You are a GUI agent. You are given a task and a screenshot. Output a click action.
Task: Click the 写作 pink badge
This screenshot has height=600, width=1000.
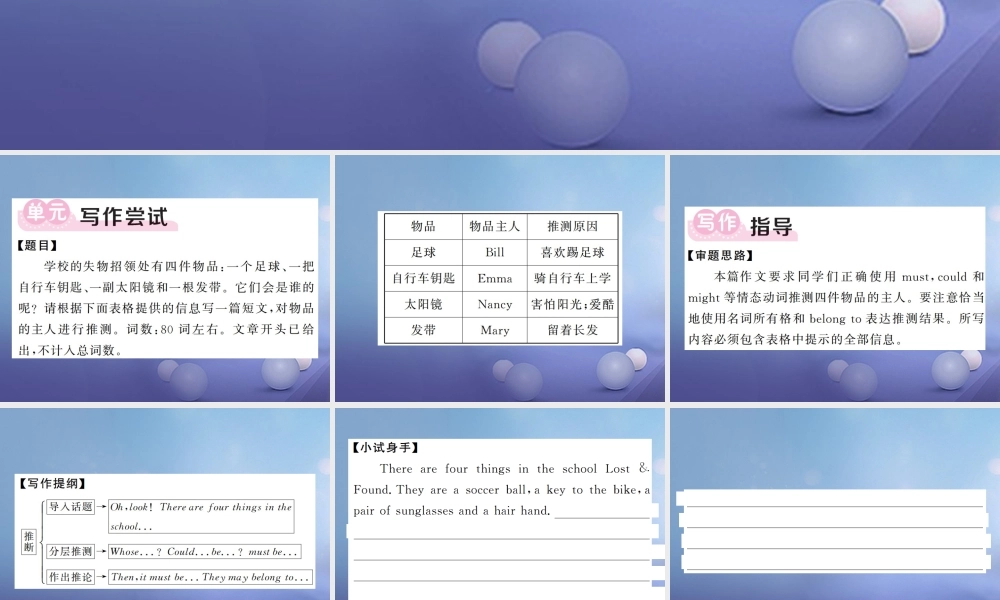tap(717, 223)
